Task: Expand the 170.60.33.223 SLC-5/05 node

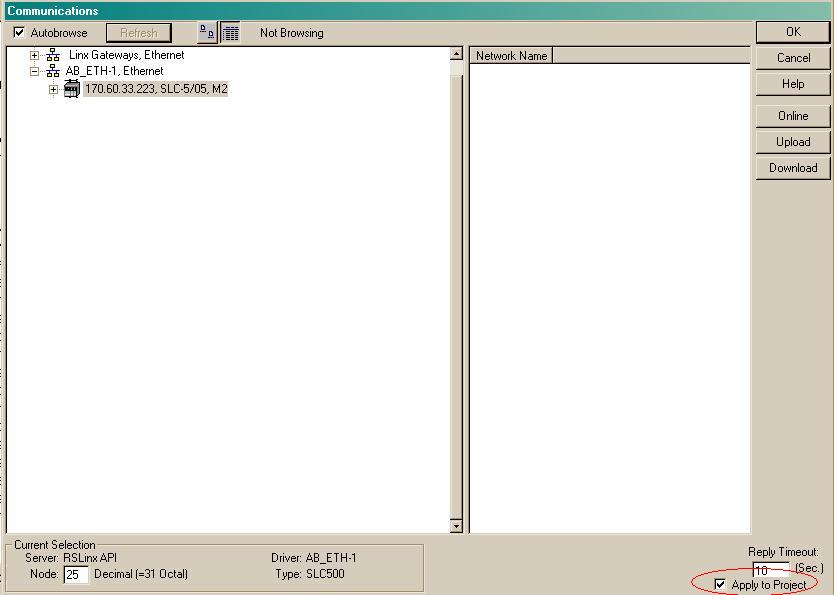Action: [x=53, y=89]
